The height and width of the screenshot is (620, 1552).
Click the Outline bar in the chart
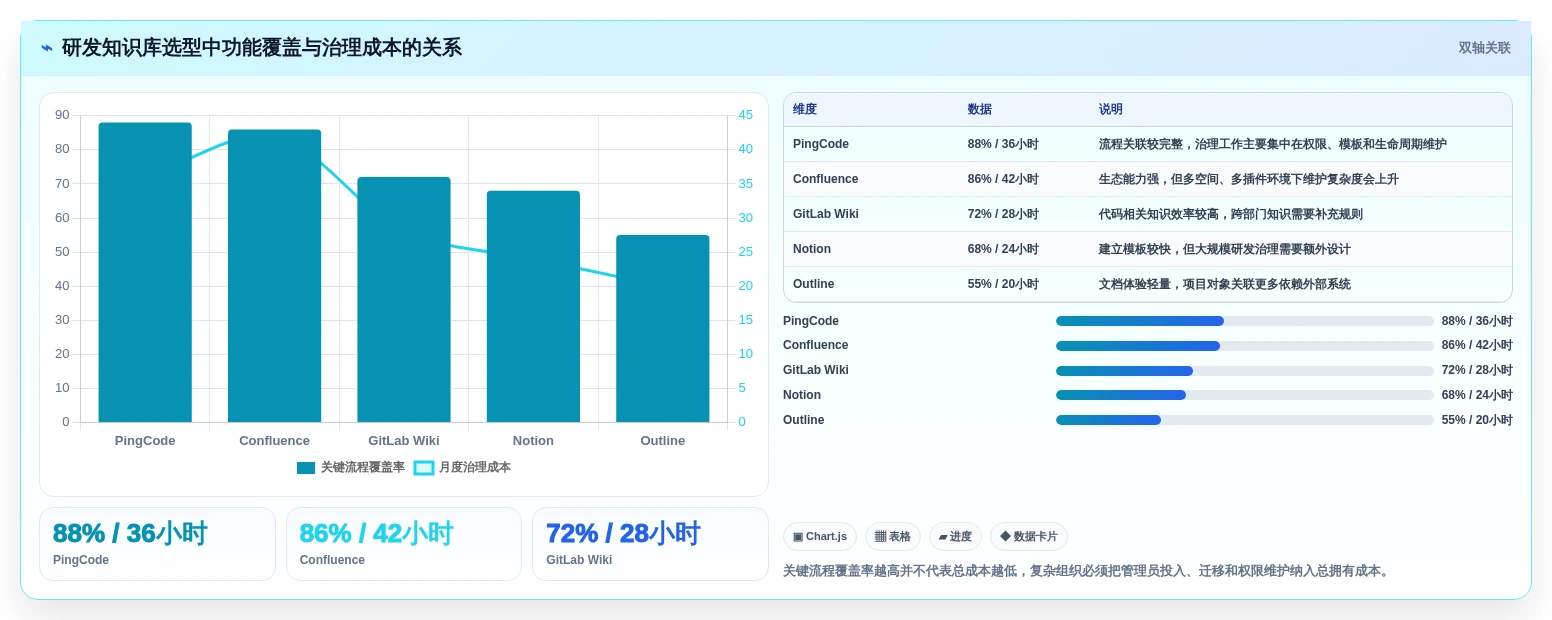[662, 328]
